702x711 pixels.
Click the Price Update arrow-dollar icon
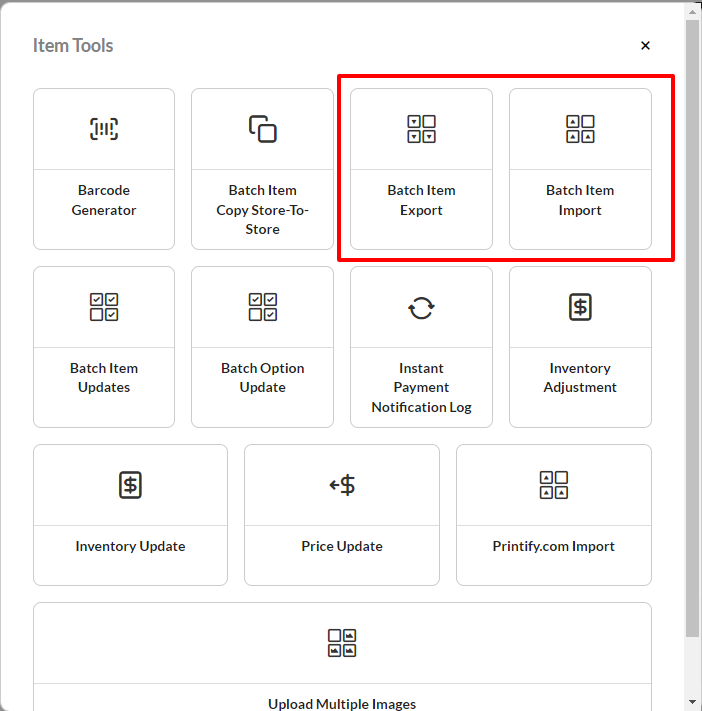pos(342,485)
